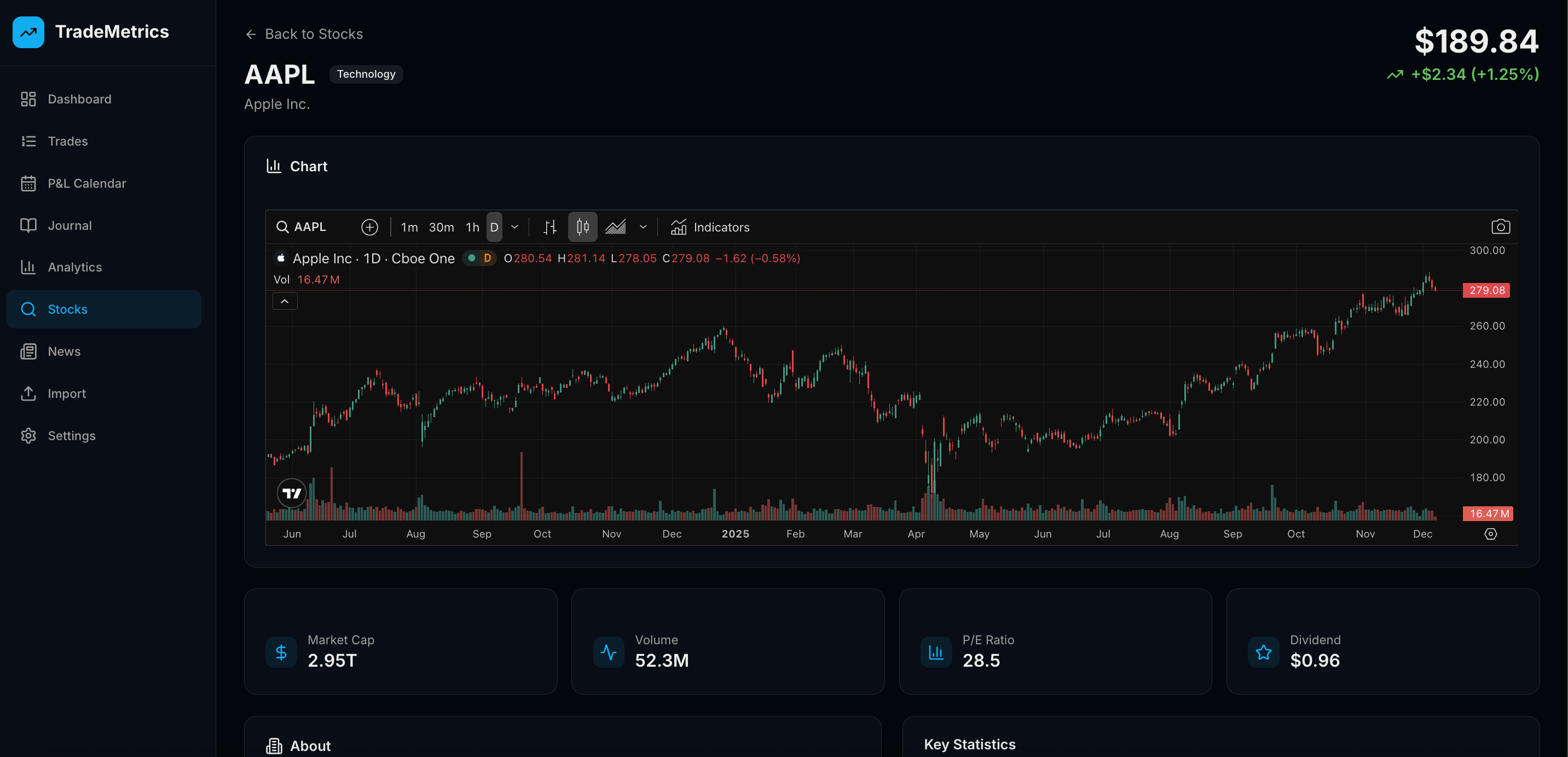This screenshot has width=1568, height=757.
Task: Select the candlestick chart style icon
Action: (582, 227)
